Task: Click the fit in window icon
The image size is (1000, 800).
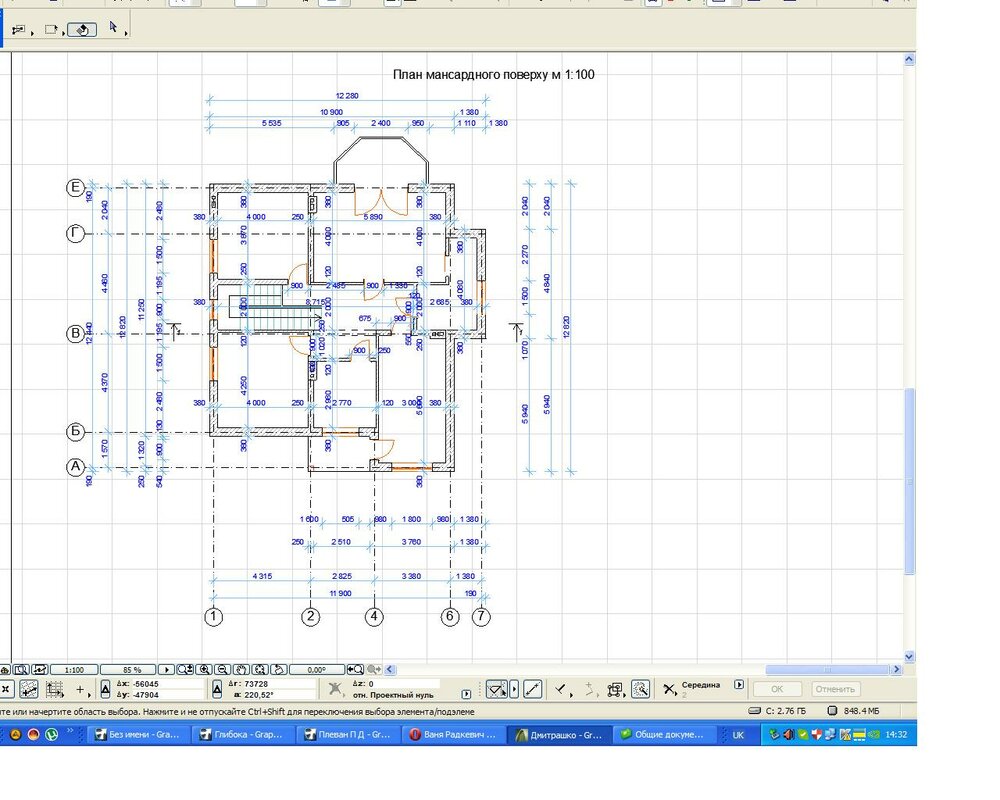Action: pos(259,669)
